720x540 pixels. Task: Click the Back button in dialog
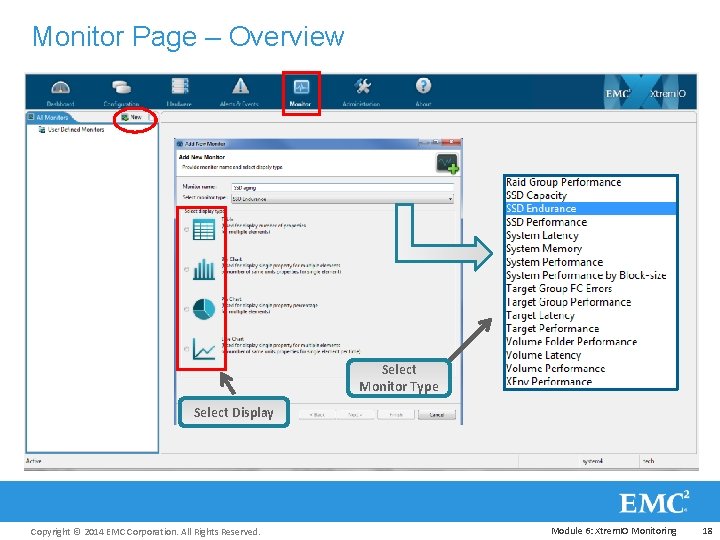317,415
